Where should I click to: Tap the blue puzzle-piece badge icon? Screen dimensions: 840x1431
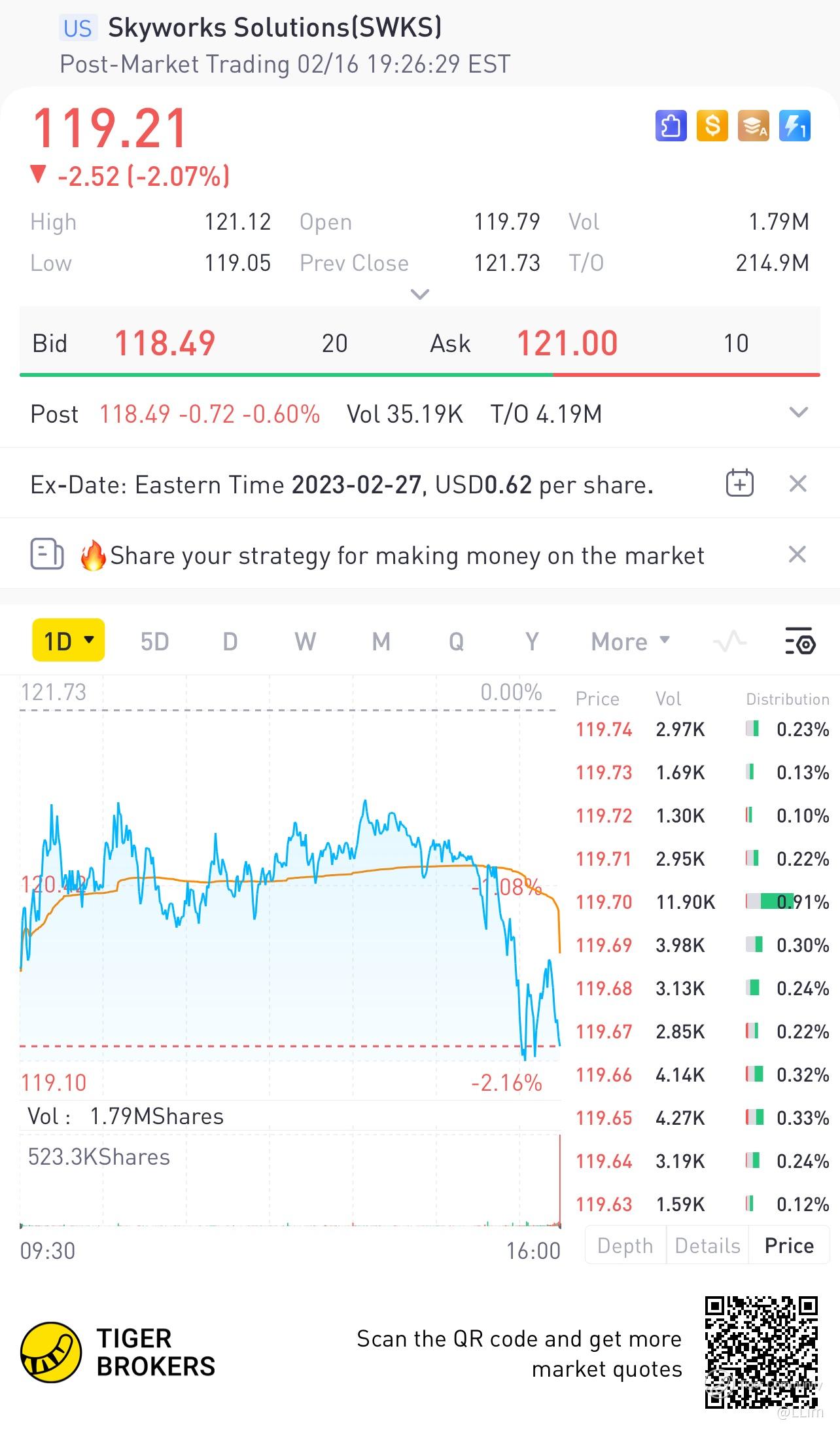tap(671, 126)
